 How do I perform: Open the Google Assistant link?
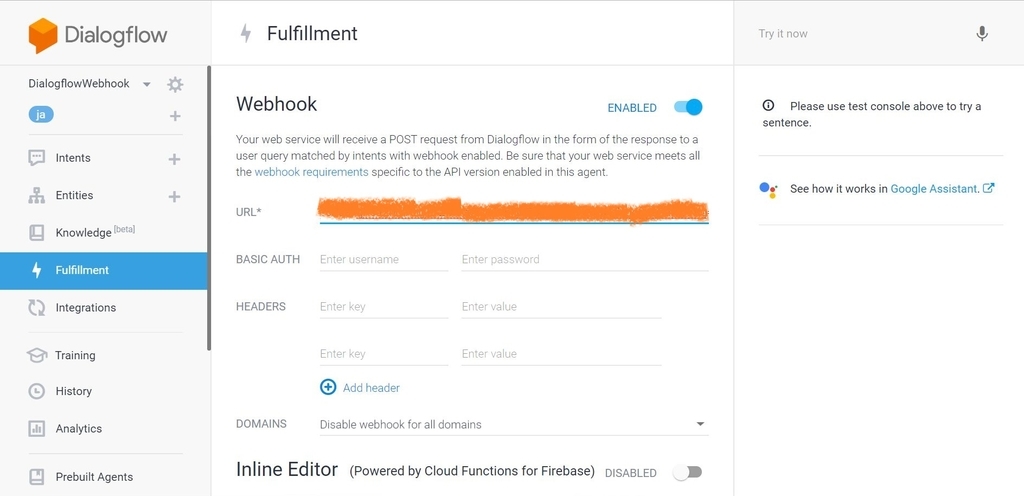pos(935,188)
